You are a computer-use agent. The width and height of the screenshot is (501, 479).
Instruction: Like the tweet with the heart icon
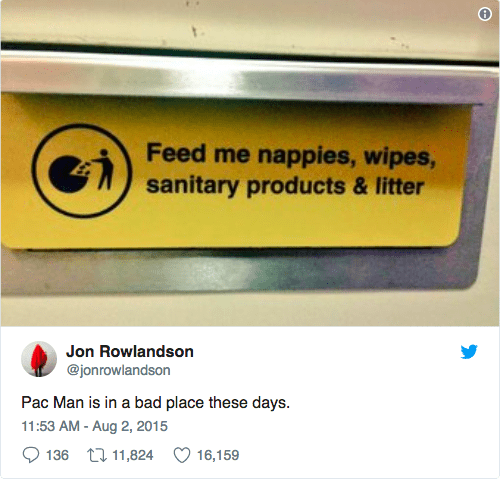click(x=182, y=455)
